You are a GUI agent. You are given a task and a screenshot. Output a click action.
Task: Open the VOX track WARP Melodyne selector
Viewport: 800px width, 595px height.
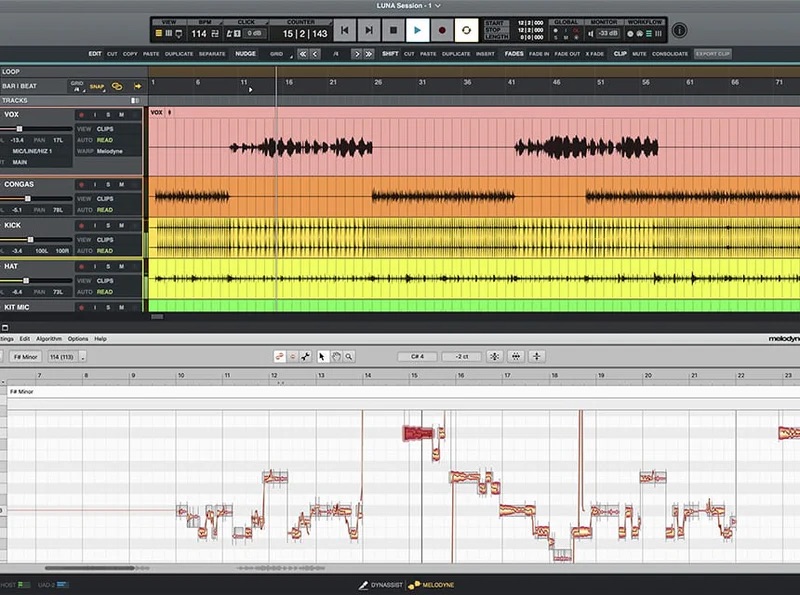click(110, 151)
